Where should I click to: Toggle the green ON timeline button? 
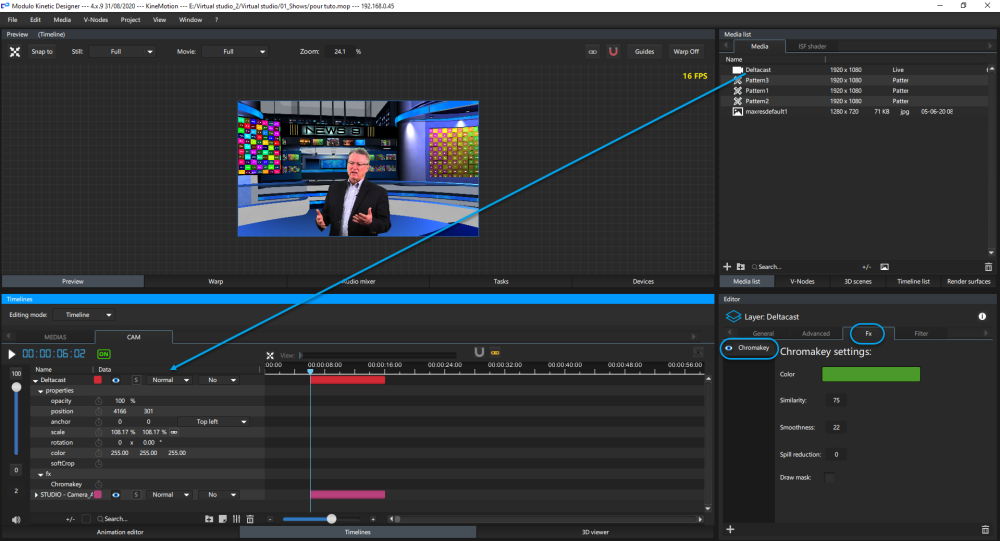coord(104,354)
